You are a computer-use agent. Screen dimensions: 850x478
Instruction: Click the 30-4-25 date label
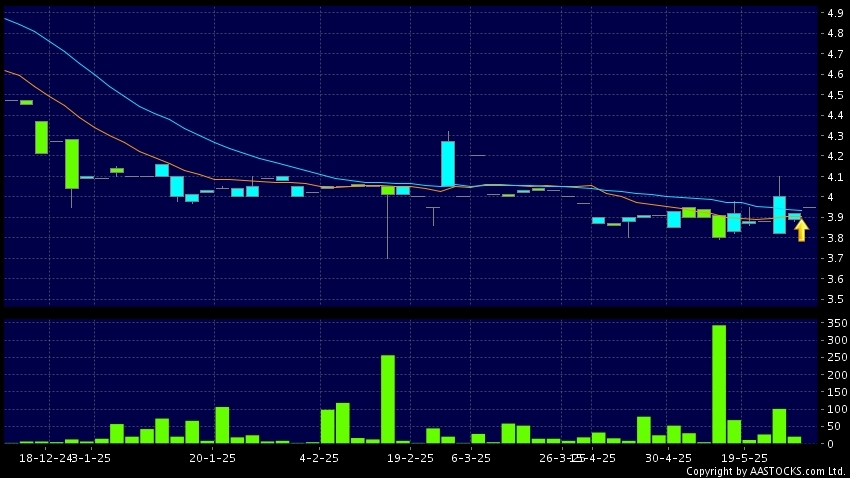pyautogui.click(x=668, y=458)
